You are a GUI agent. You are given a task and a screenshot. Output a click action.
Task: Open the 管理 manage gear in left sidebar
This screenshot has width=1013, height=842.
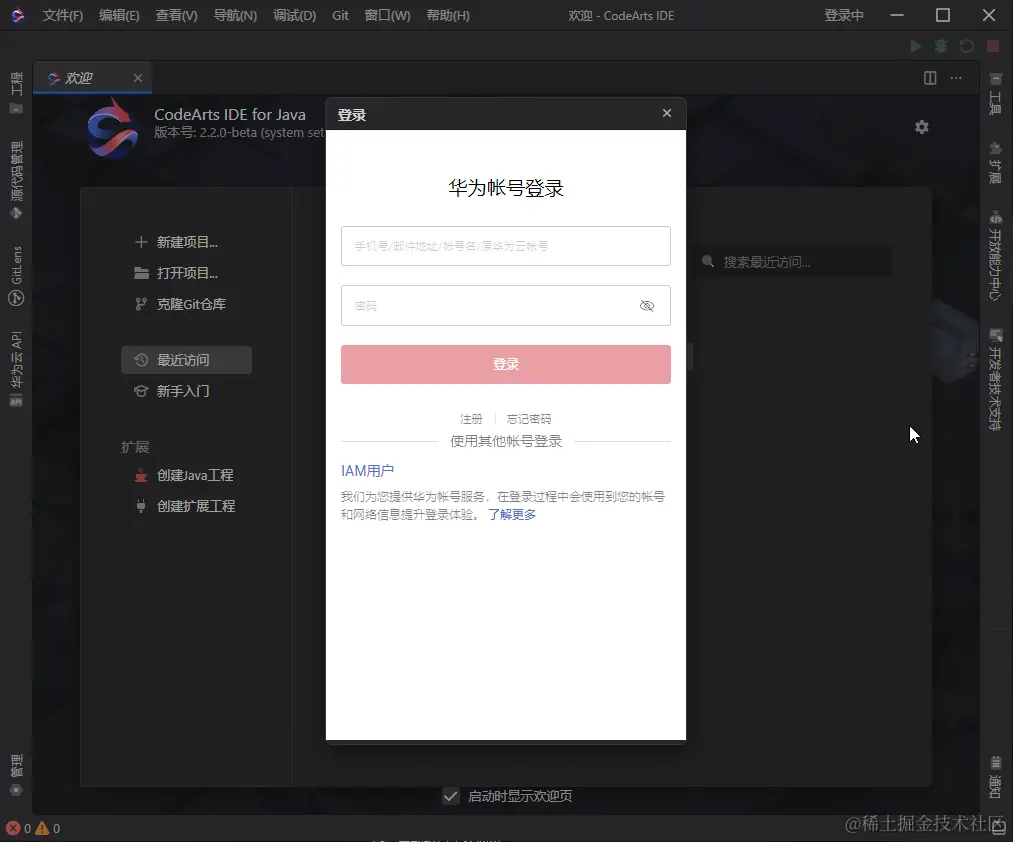16,775
